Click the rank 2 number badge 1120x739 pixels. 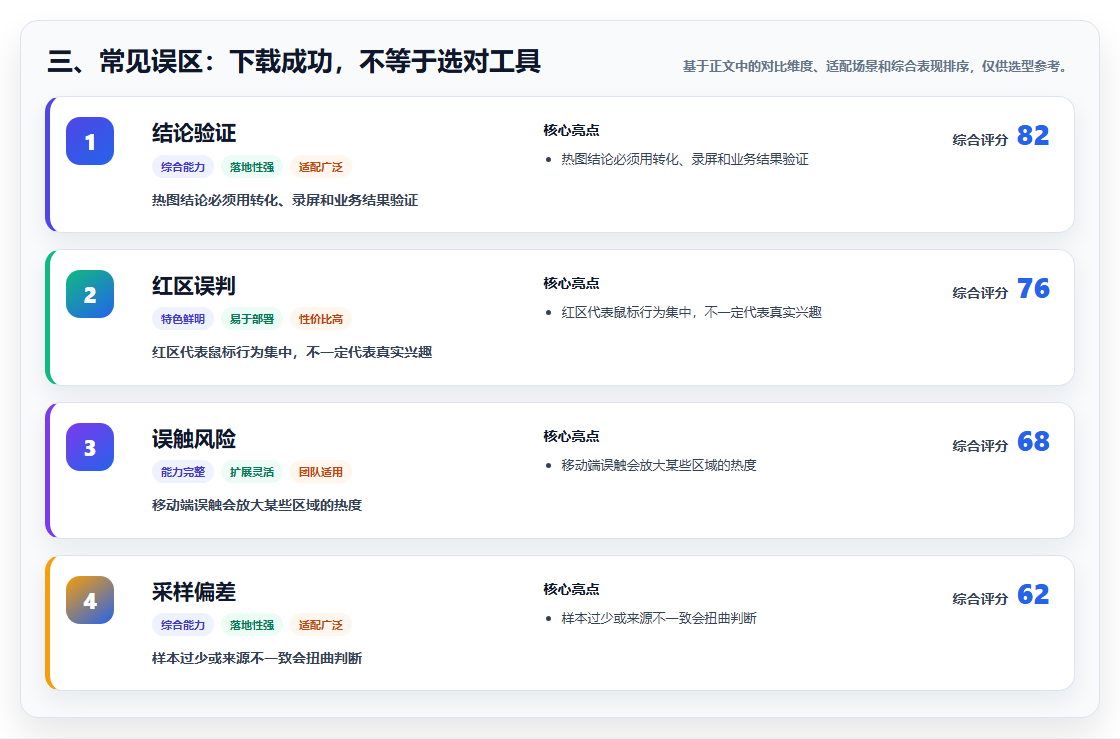pyautogui.click(x=90, y=294)
